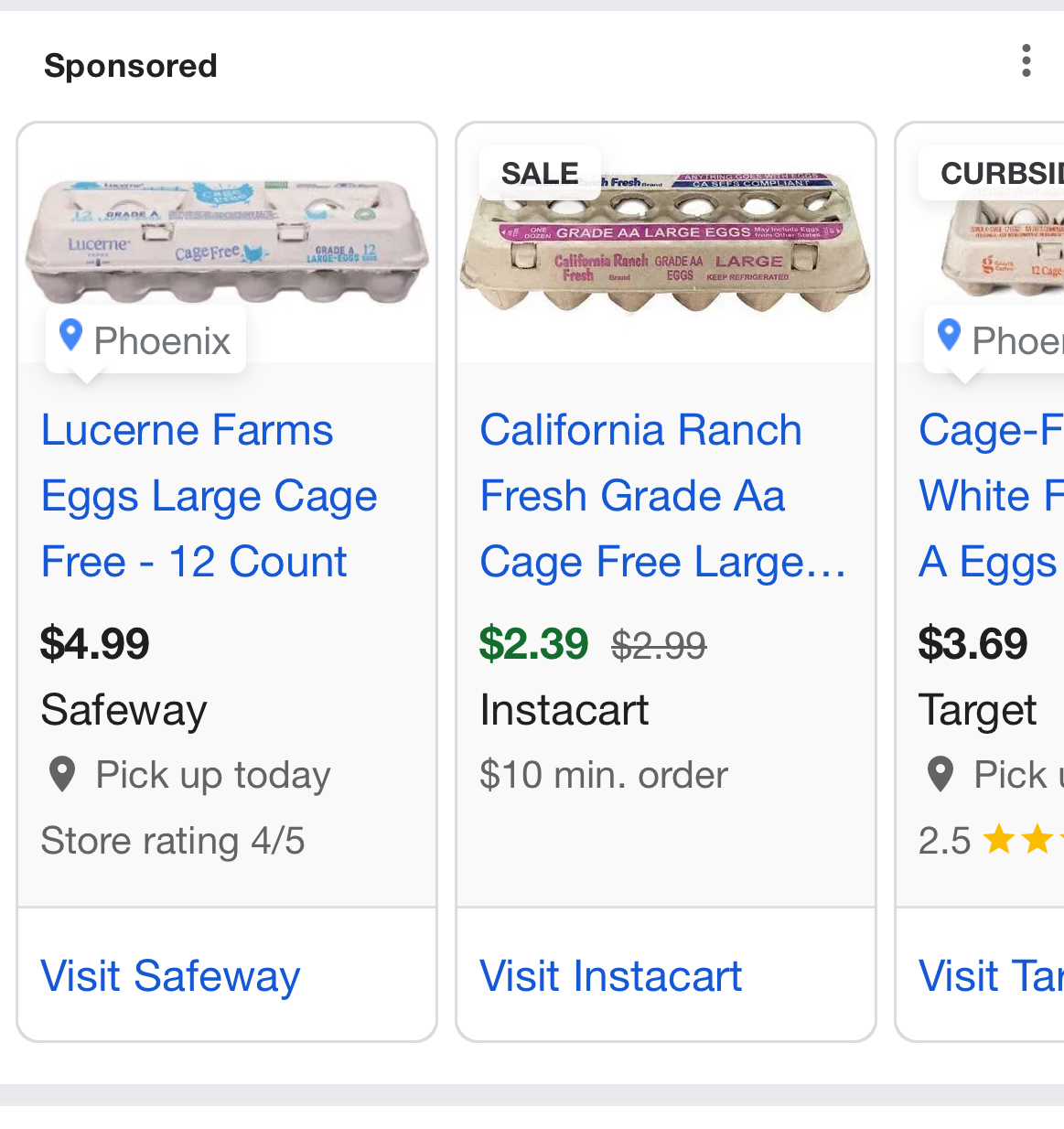Click the location pin on Target card

click(x=950, y=337)
